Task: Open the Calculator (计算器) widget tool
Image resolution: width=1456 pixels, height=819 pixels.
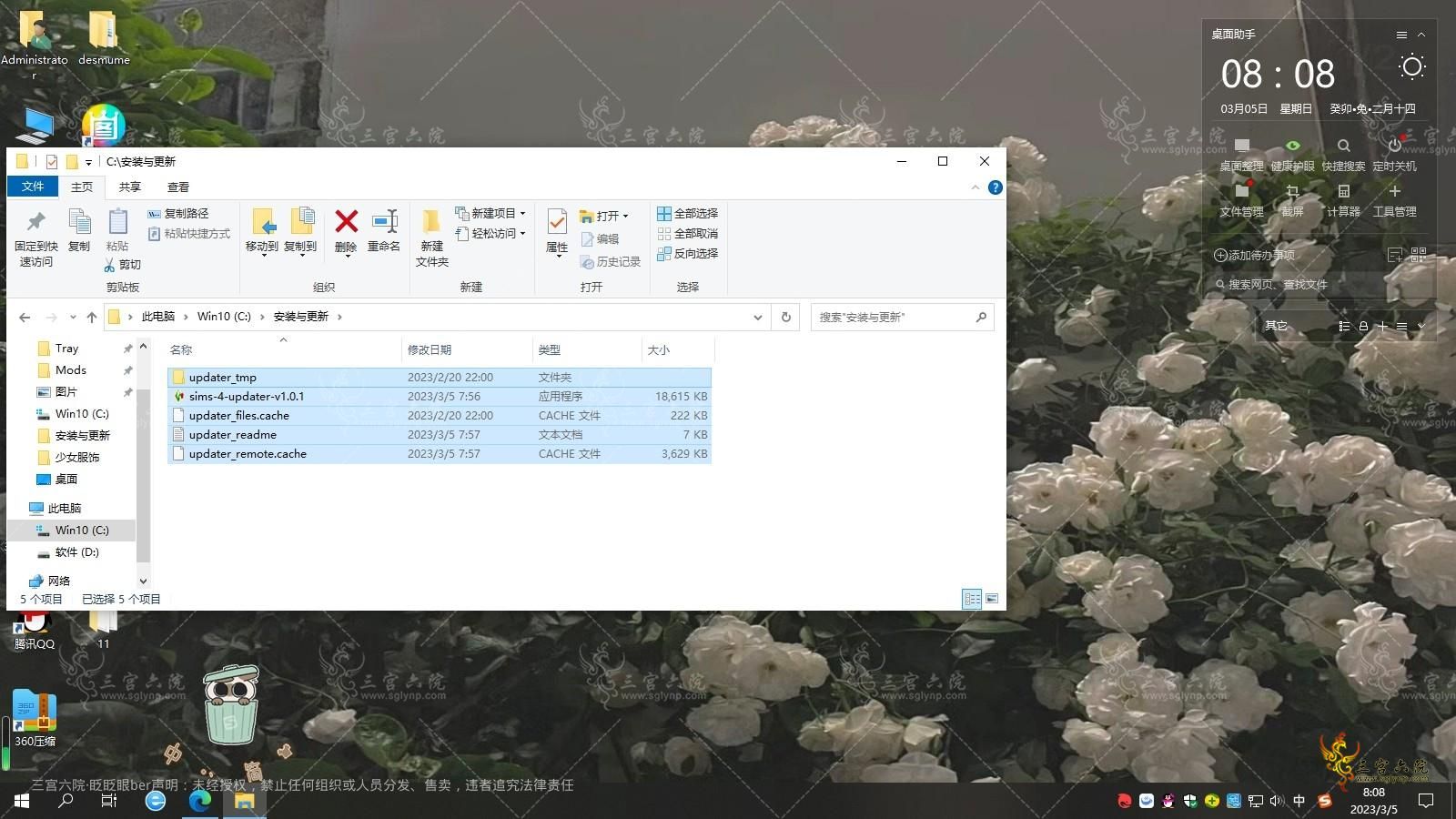Action: click(x=1343, y=199)
